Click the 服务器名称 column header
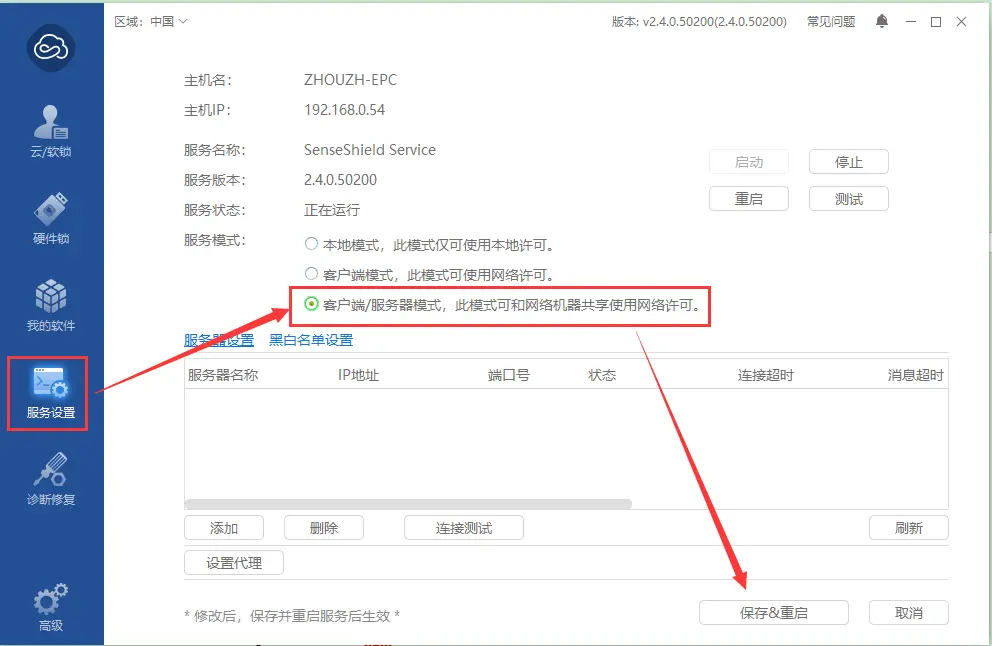The width and height of the screenshot is (992, 646). 223,375
